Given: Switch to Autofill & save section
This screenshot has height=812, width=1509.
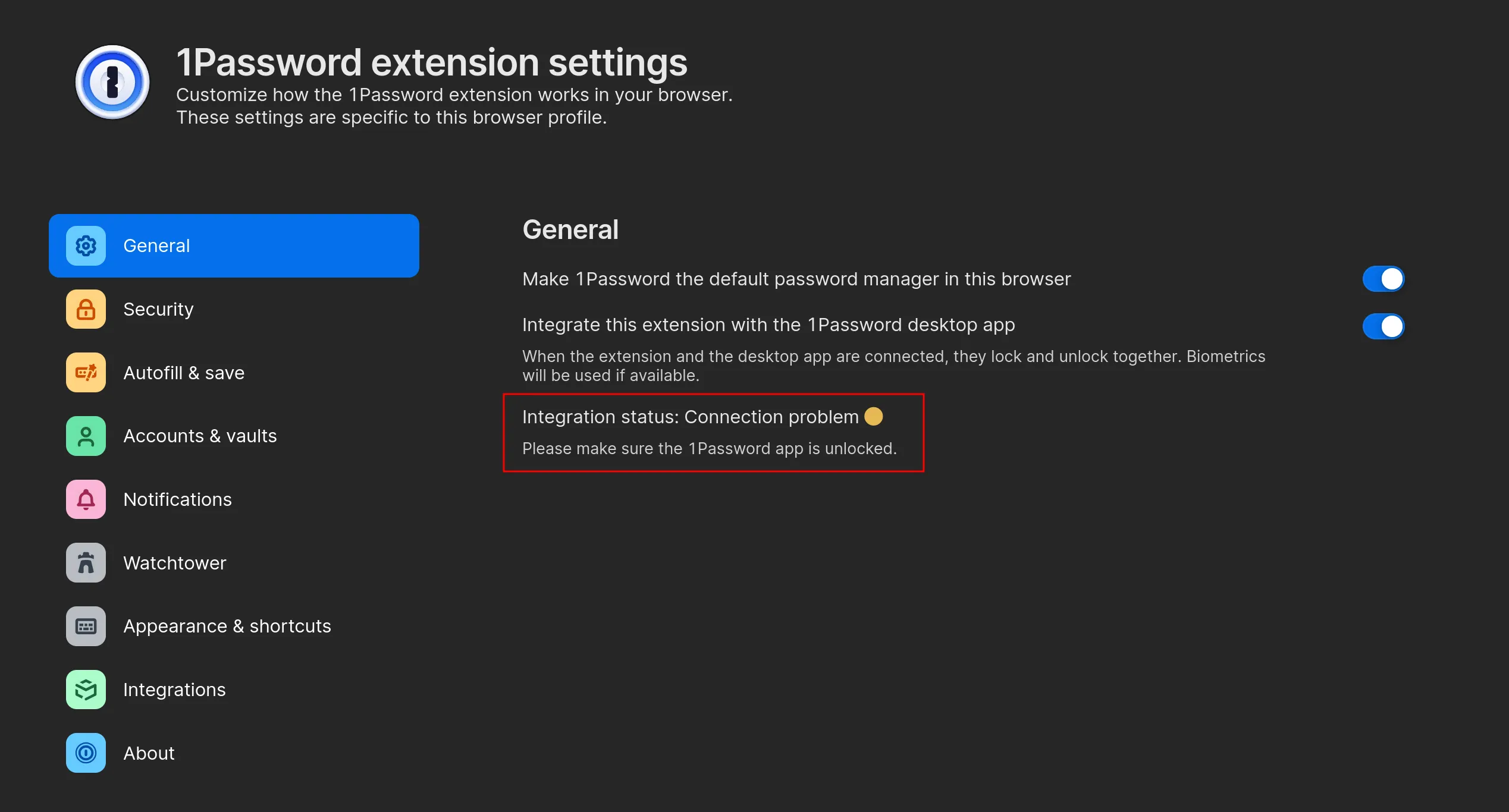Looking at the screenshot, I should (x=184, y=373).
